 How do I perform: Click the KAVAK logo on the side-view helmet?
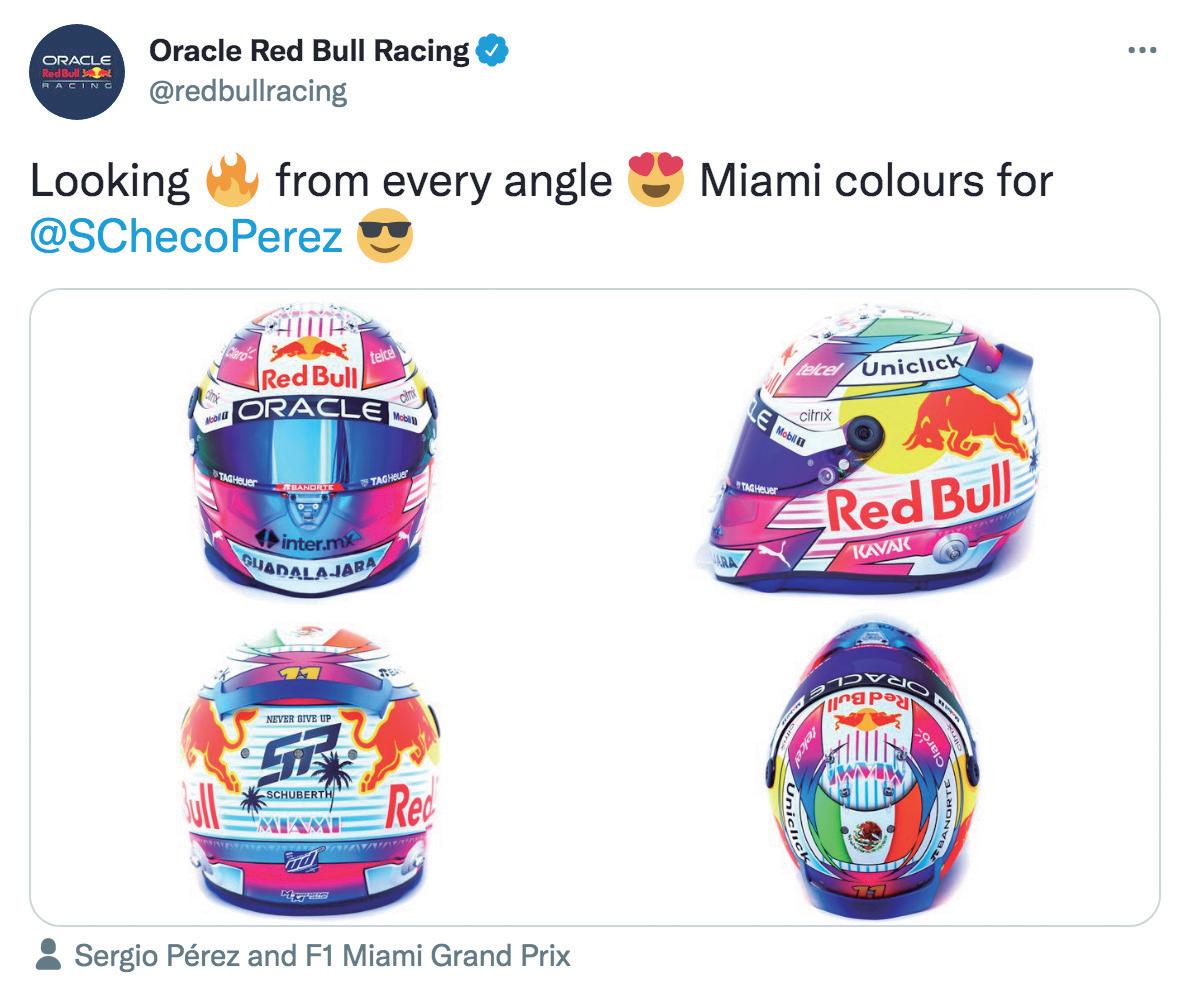[880, 549]
